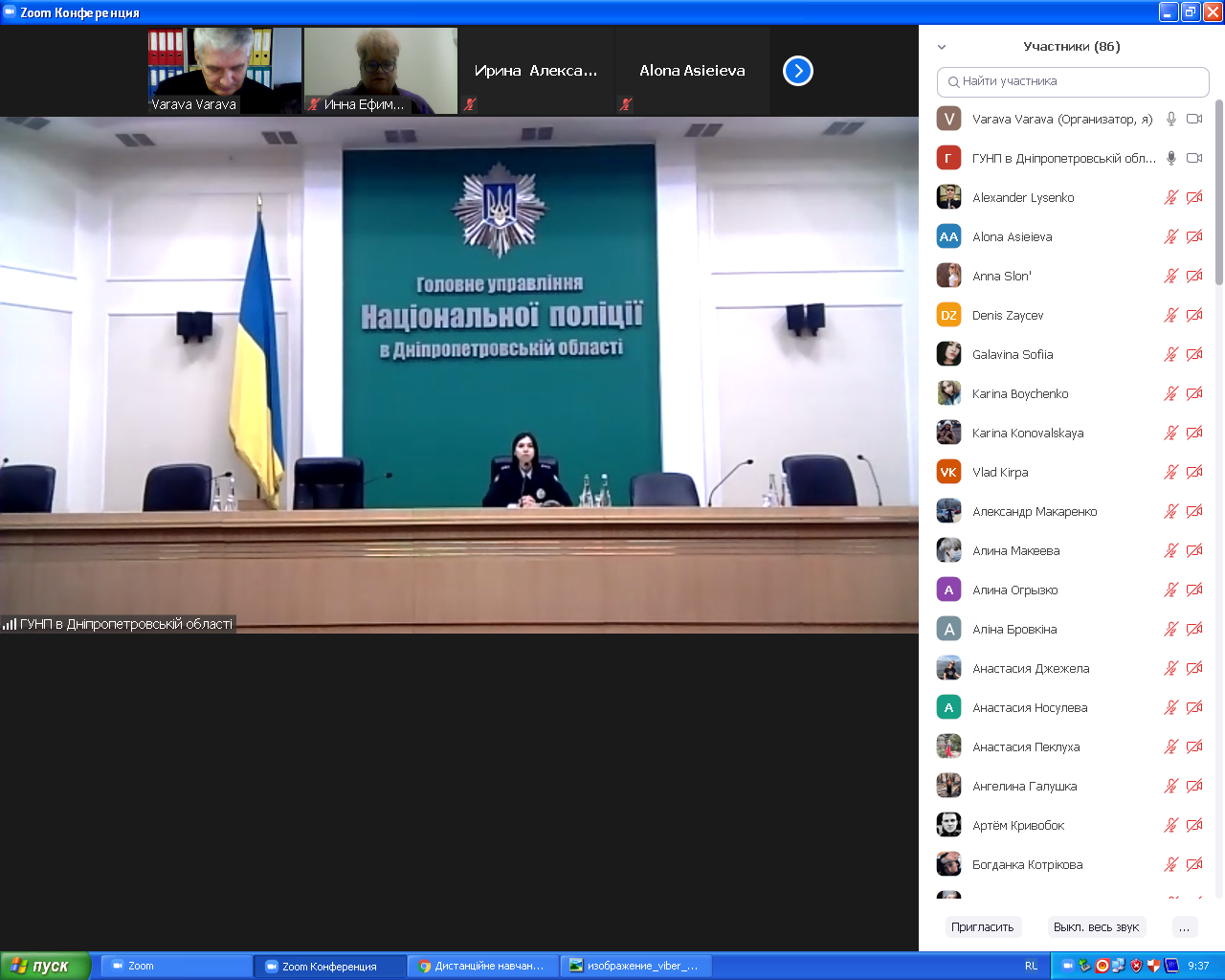
Task: Select Karina Boychenko participant name
Action: [1020, 393]
